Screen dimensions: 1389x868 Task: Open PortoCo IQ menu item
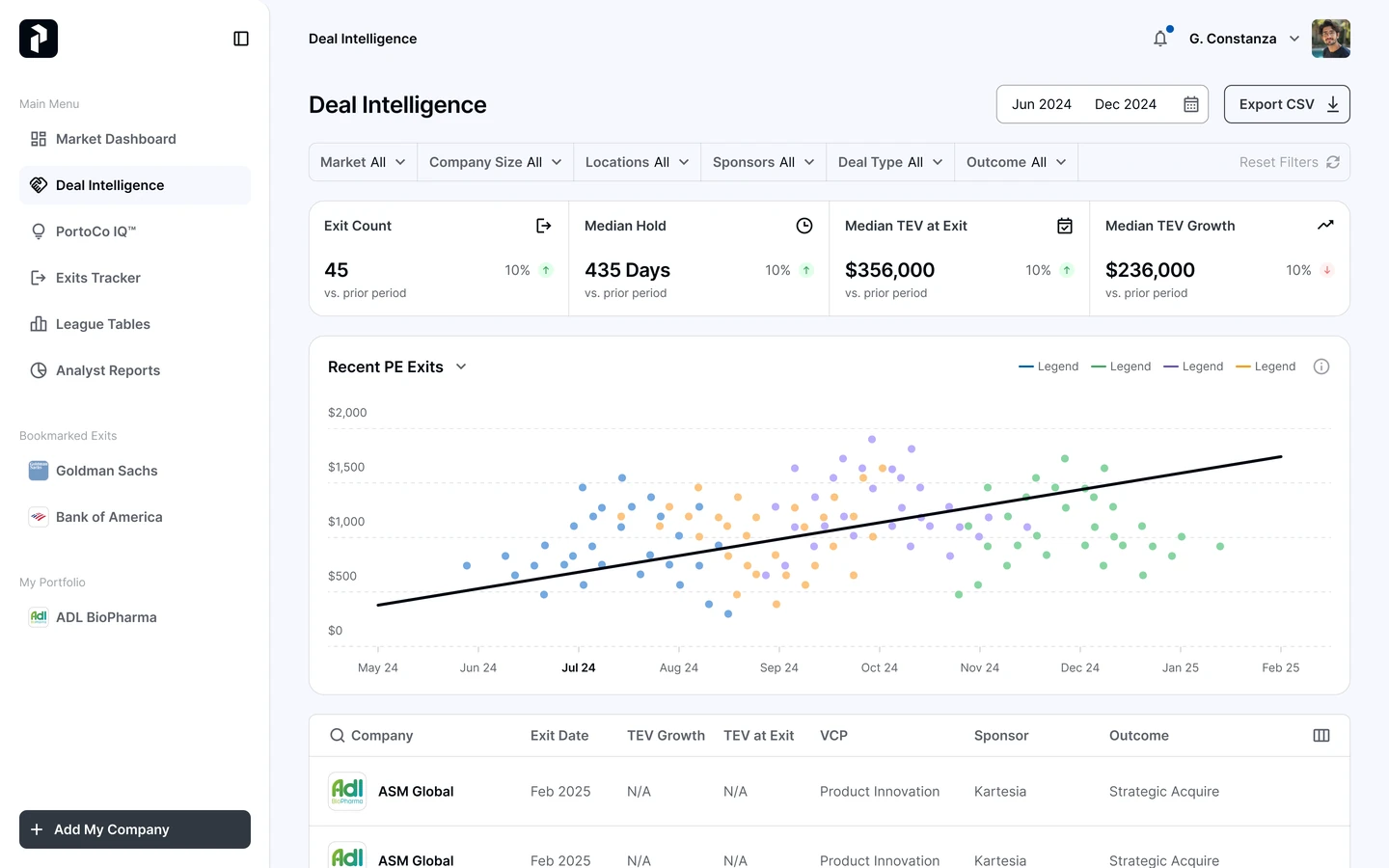pos(135,231)
